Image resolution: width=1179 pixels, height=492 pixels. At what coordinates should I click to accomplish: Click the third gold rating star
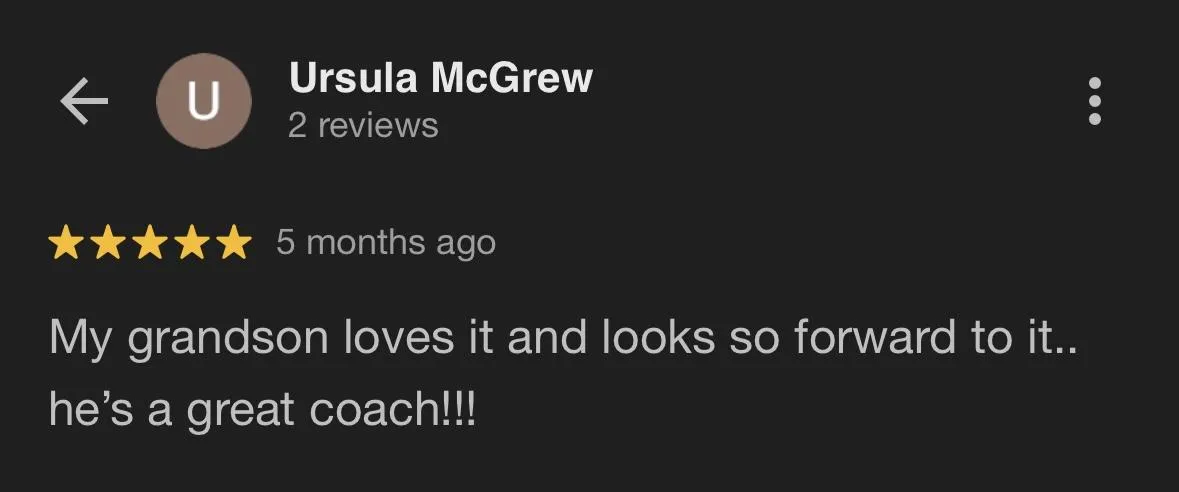(150, 244)
